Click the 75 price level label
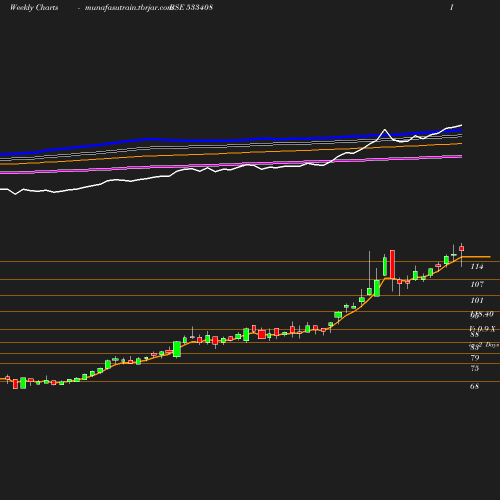 475,368
